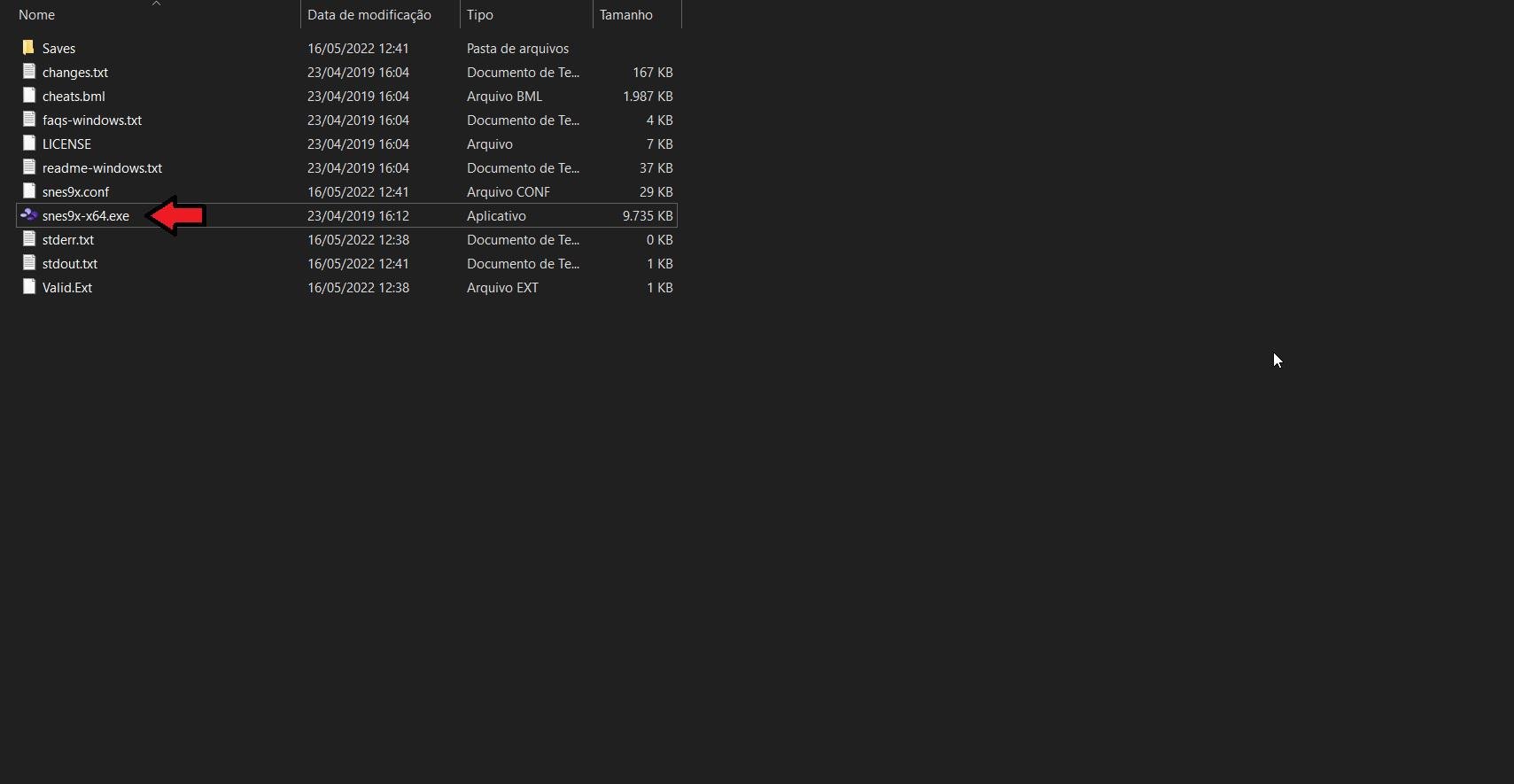Image resolution: width=1514 pixels, height=784 pixels.
Task: Click the 167 KB size cell
Action: tap(653, 73)
